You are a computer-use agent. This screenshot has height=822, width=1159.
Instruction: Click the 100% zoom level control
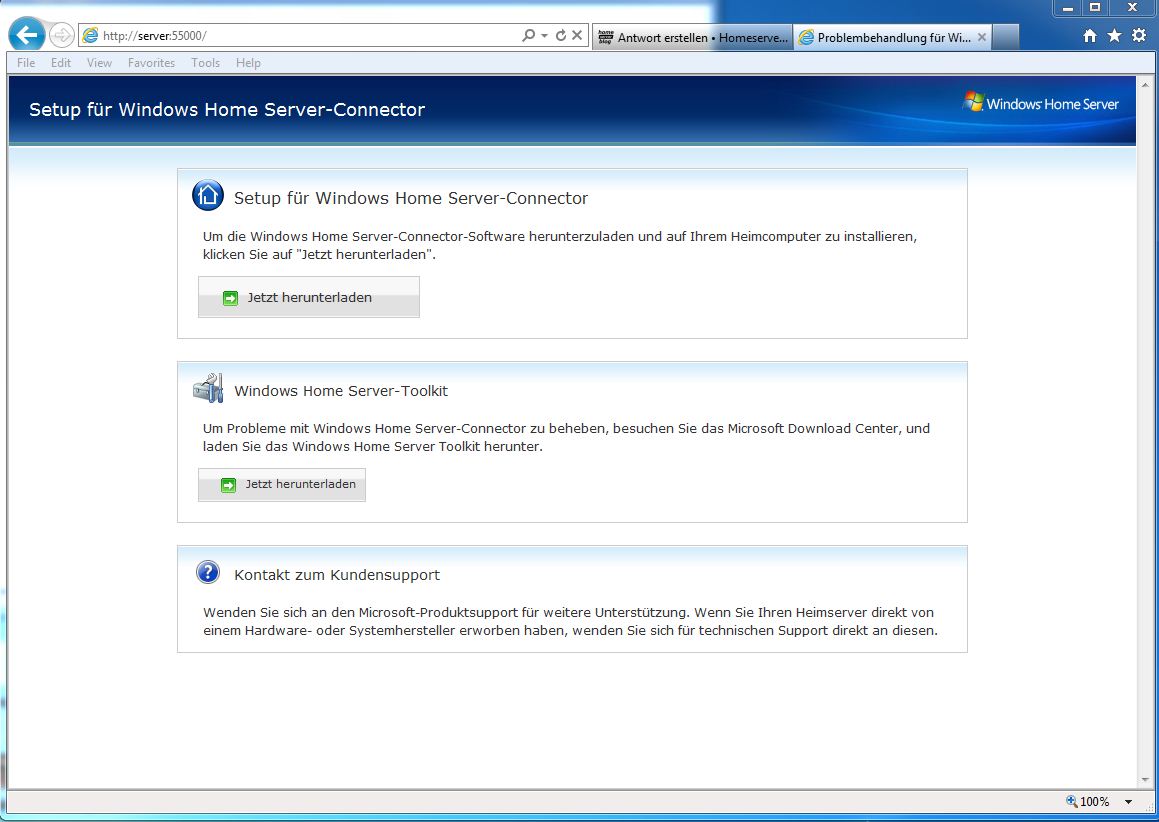(x=1088, y=802)
